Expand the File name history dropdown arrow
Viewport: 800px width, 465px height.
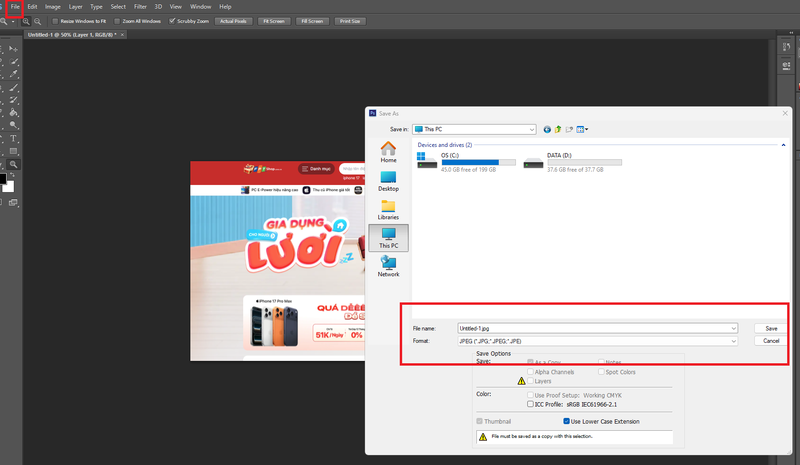733,328
